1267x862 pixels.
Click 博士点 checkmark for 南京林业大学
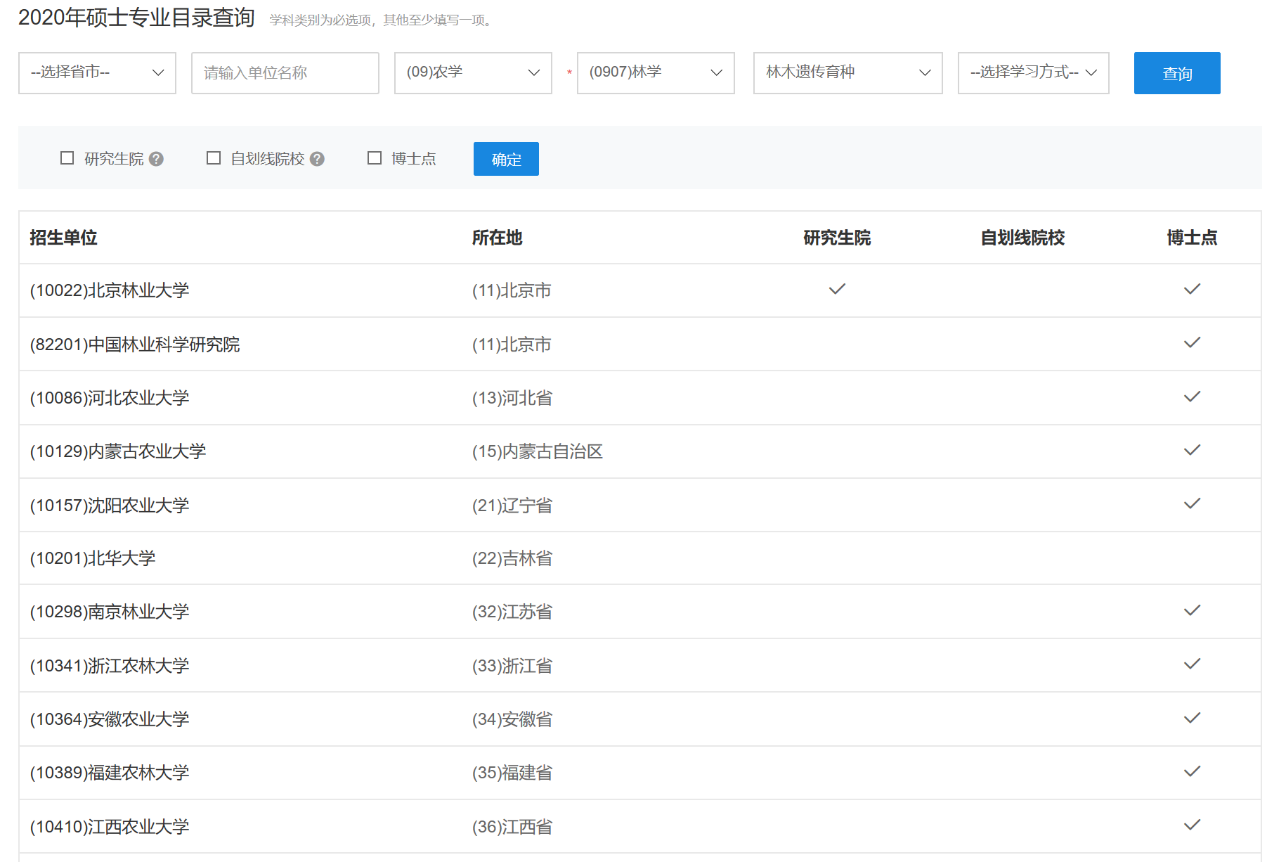1192,610
